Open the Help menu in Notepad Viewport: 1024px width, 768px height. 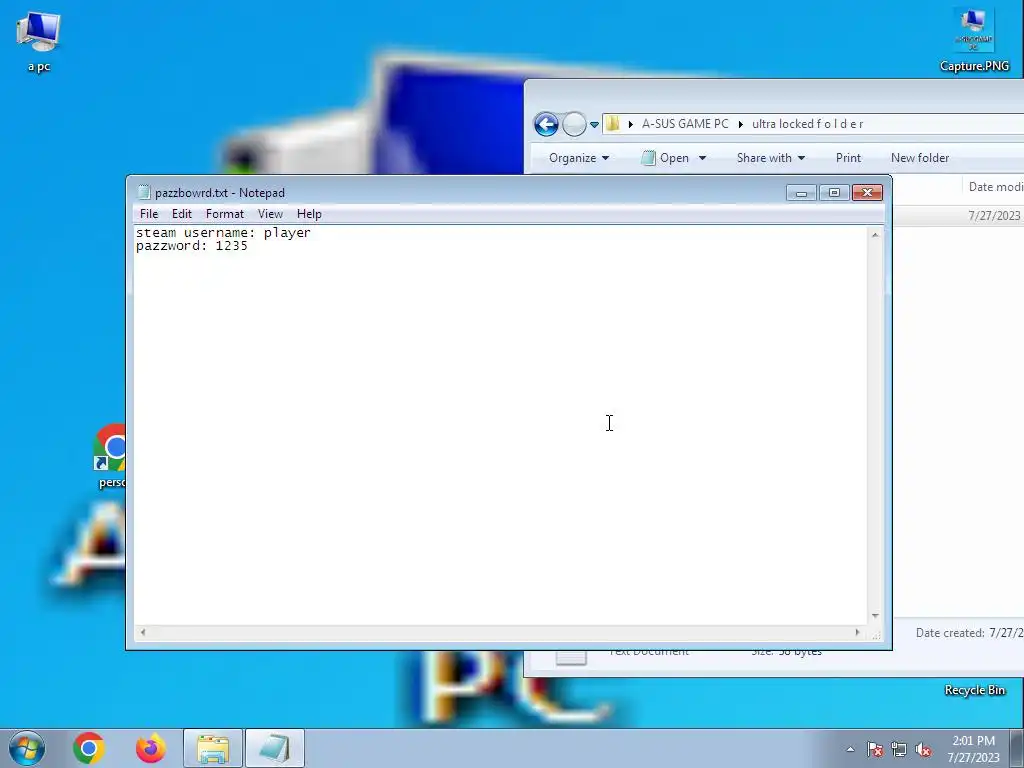point(309,214)
